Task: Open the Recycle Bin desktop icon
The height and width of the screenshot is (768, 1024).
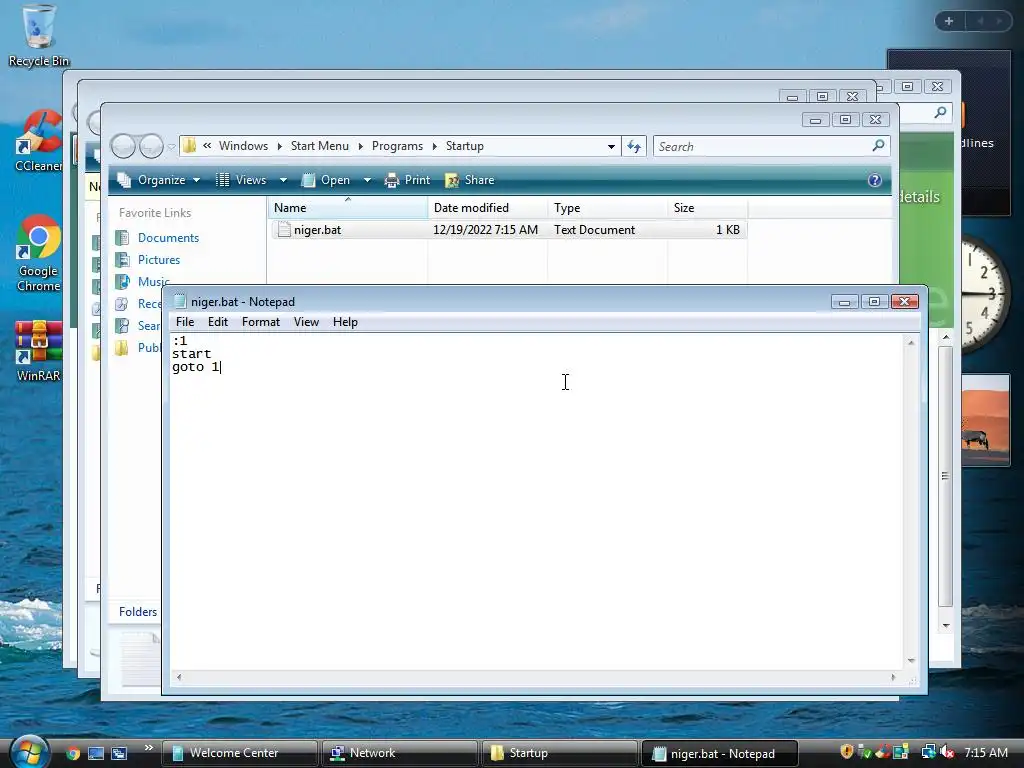Action: pyautogui.click(x=38, y=36)
